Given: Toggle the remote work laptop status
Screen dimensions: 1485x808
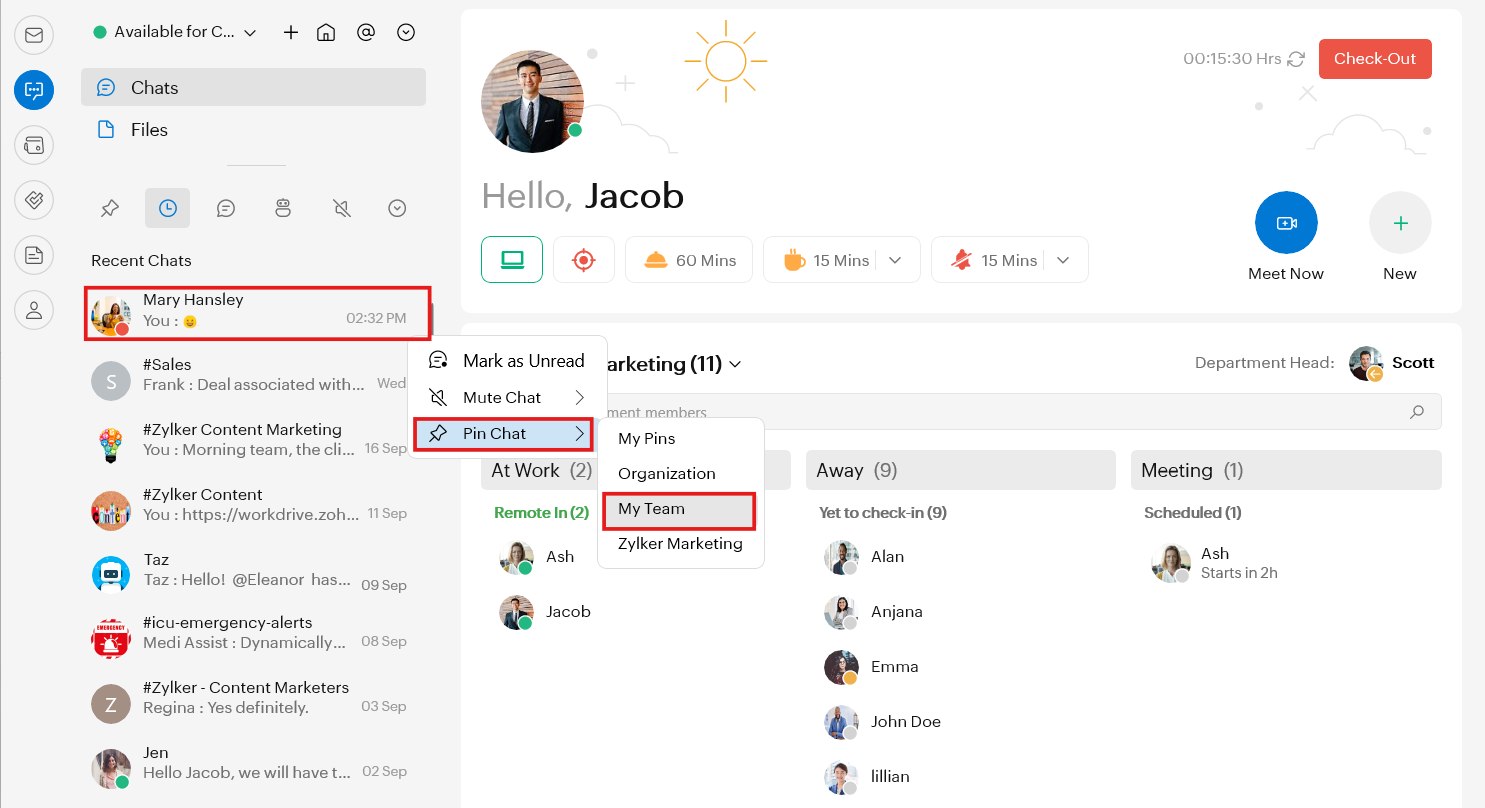Looking at the screenshot, I should point(512,260).
